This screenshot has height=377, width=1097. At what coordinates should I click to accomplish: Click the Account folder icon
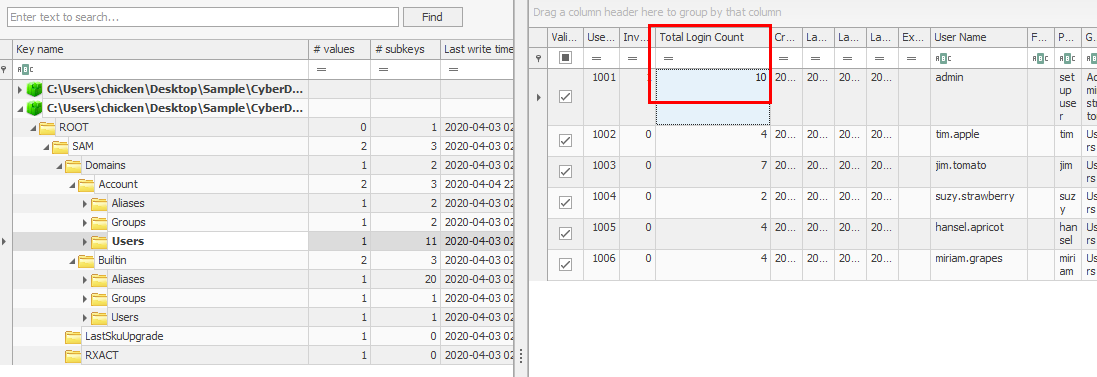(x=86, y=185)
